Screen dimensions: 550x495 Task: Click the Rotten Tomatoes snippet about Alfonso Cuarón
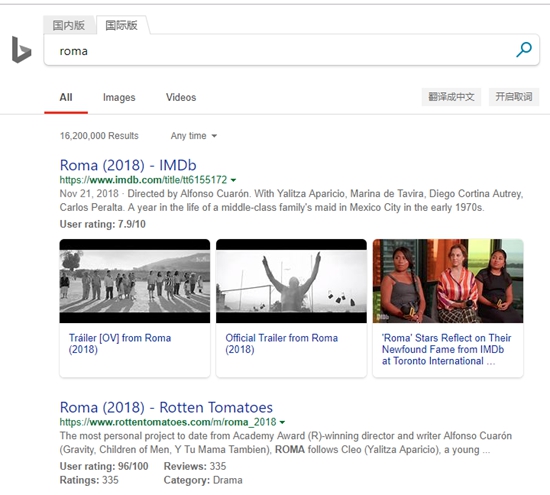286,443
